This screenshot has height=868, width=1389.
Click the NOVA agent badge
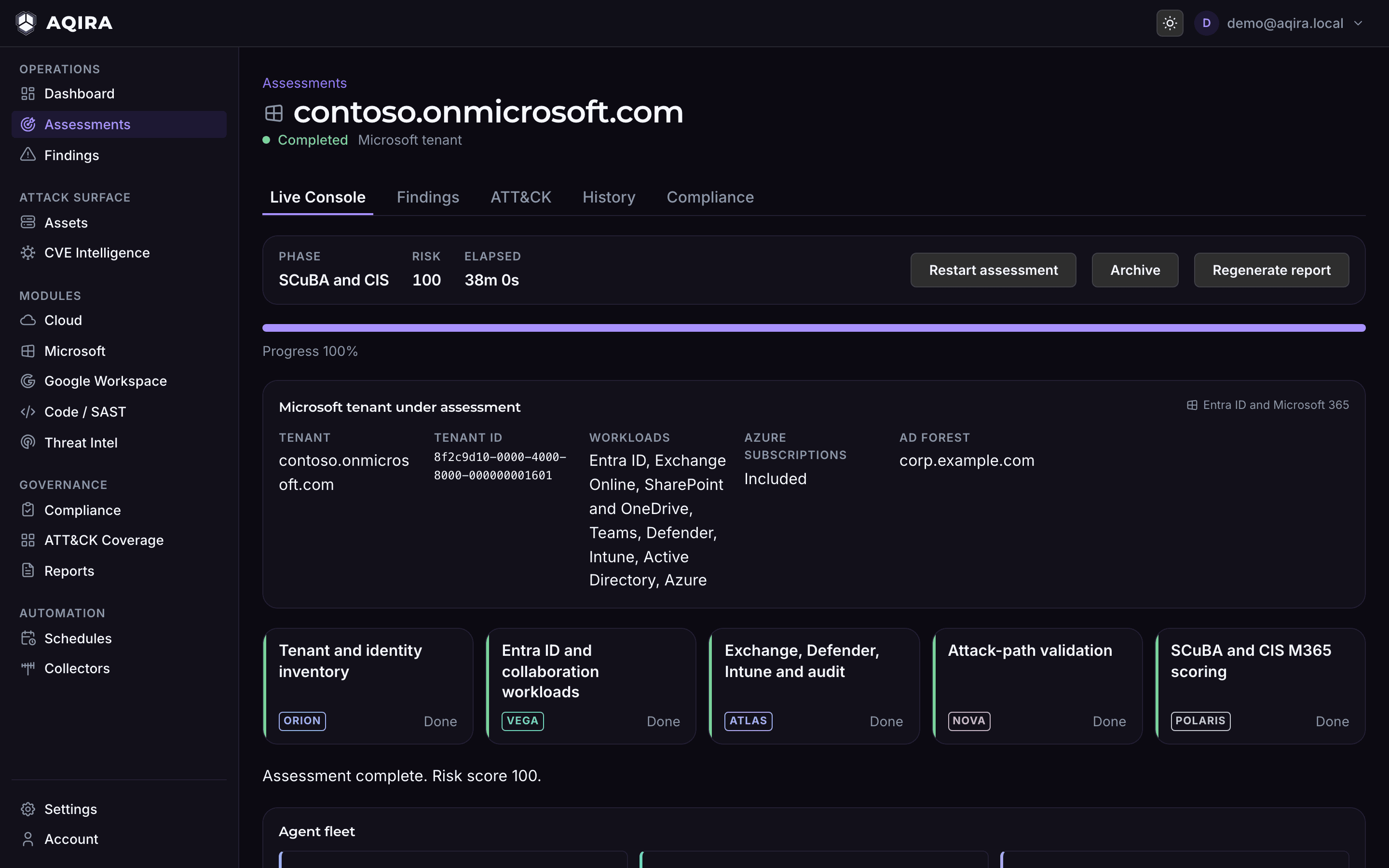(969, 721)
